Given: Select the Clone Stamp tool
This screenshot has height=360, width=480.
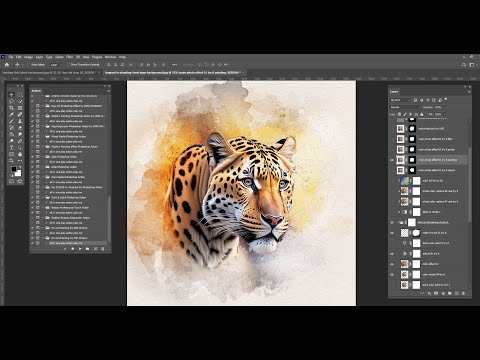Looking at the screenshot, I should 20,121.
